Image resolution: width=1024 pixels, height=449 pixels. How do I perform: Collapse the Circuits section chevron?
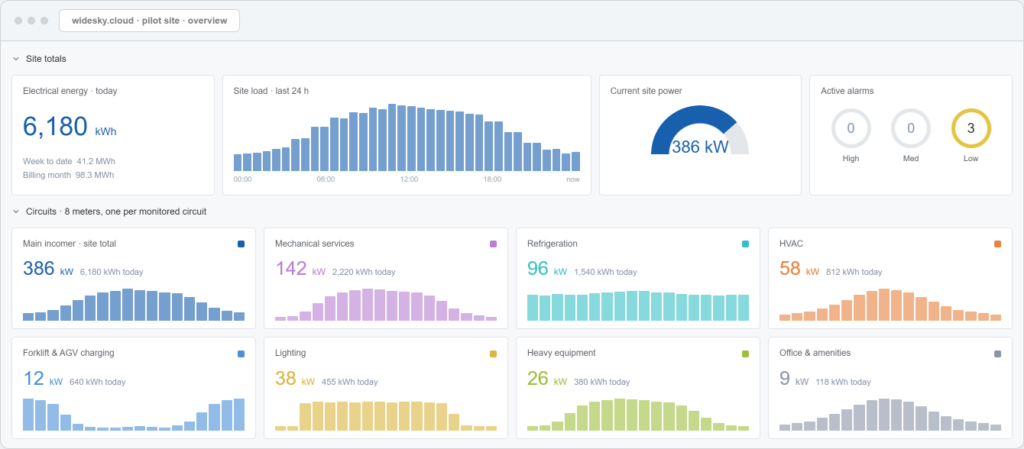click(x=16, y=211)
